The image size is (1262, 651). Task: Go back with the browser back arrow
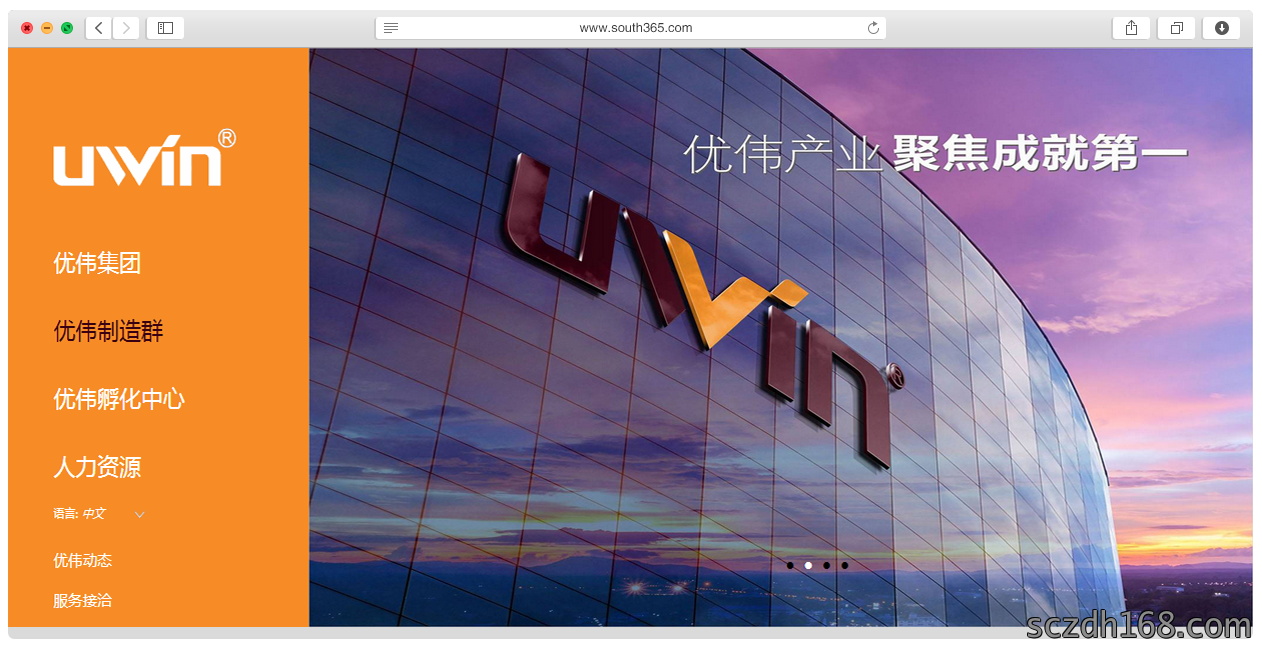pos(99,28)
